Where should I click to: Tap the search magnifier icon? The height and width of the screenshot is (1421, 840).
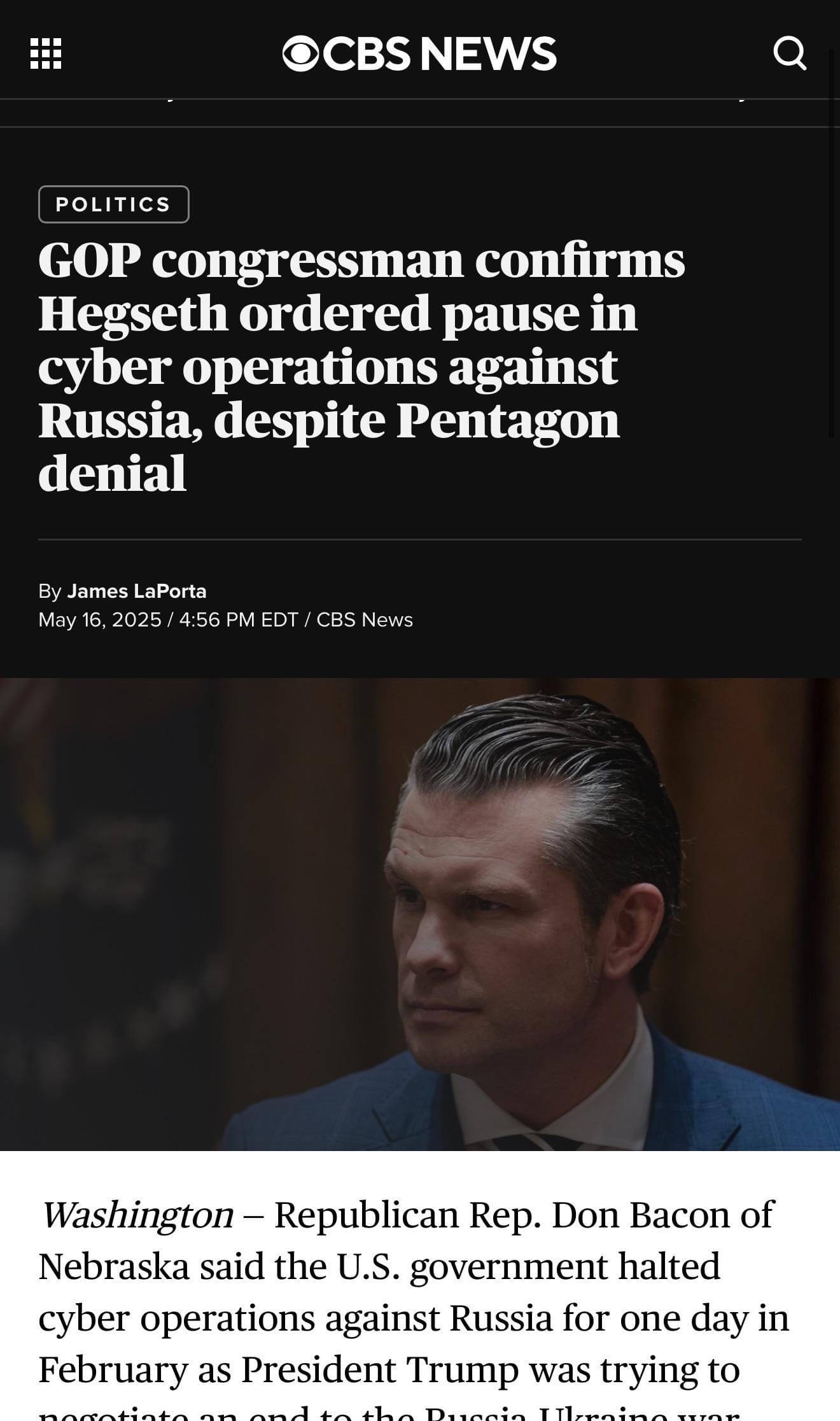(790, 53)
